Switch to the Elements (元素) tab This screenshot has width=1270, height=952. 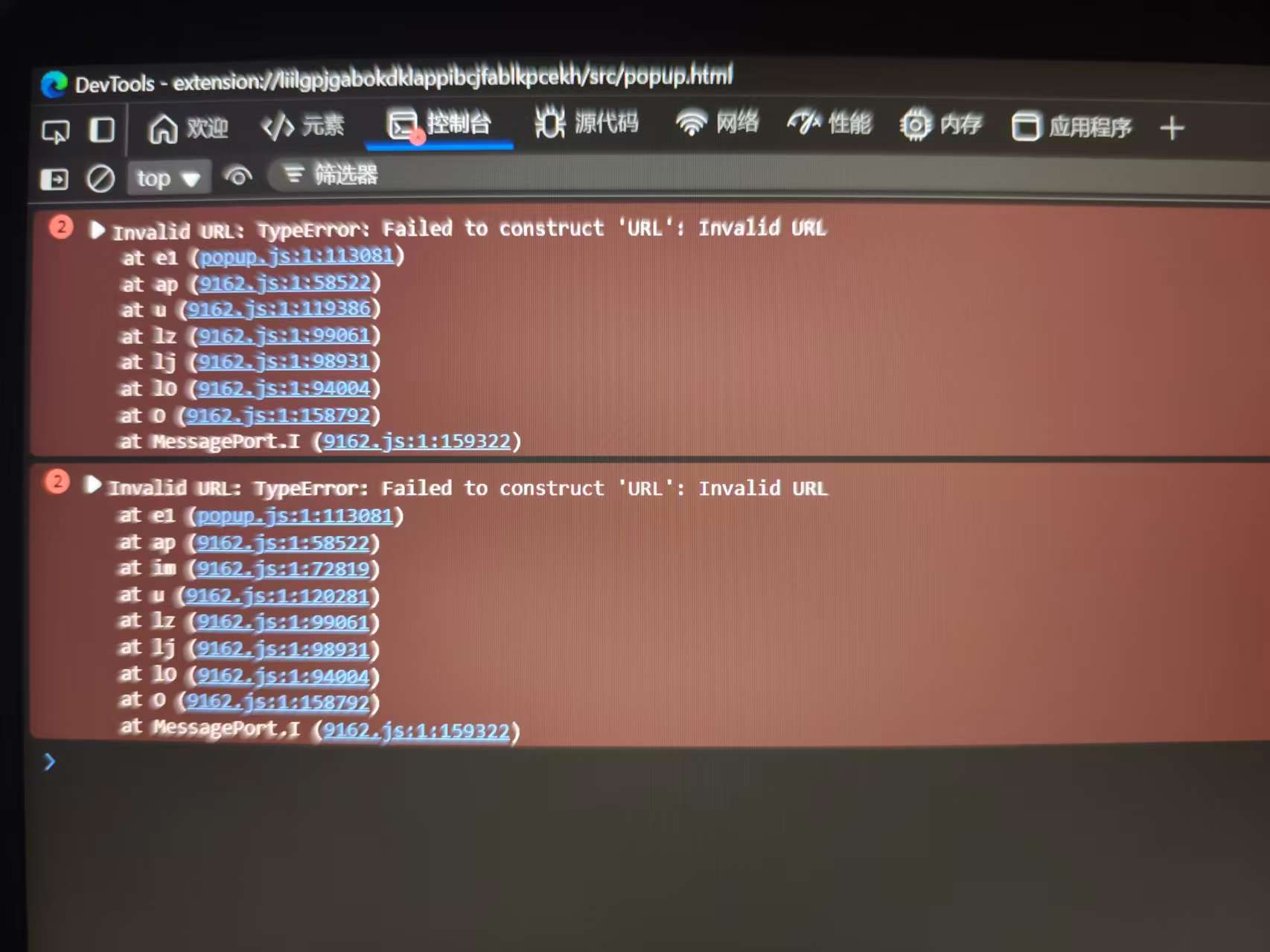(x=303, y=127)
